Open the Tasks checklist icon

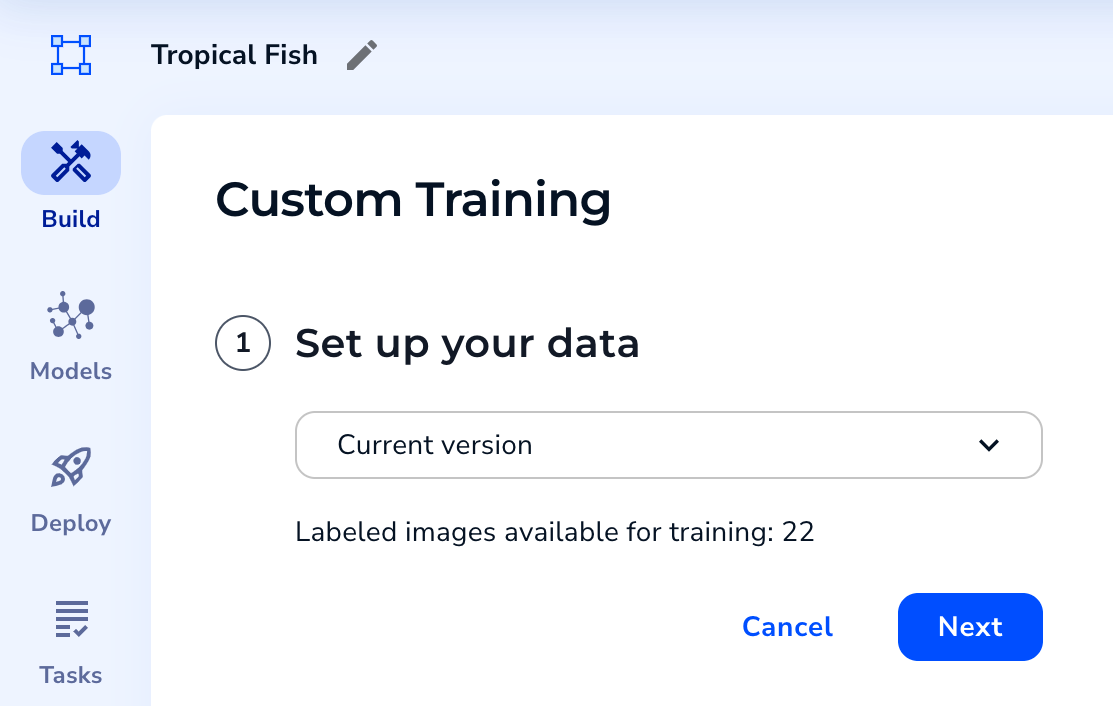70,618
